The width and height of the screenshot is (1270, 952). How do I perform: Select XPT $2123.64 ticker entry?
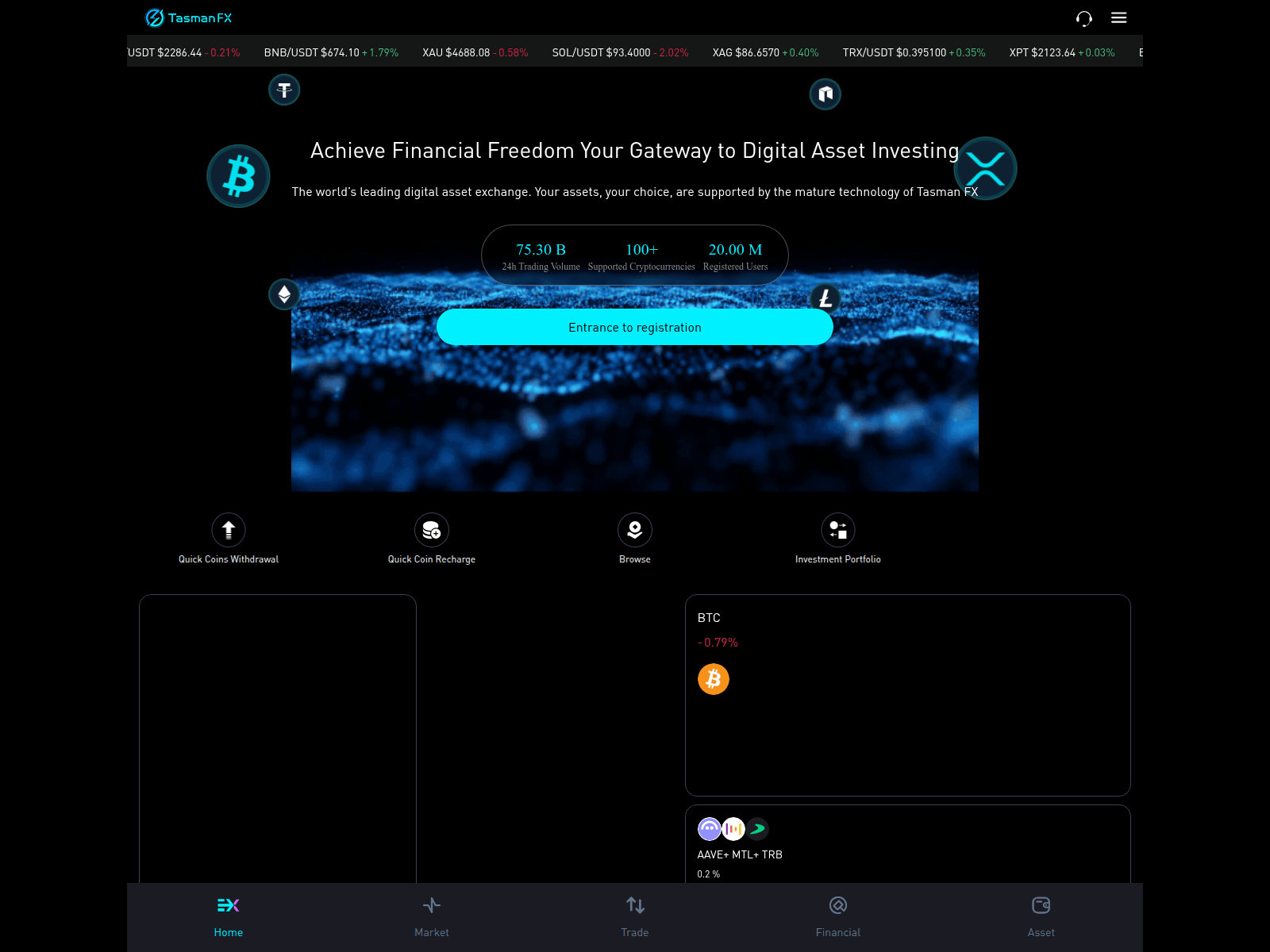point(1062,52)
